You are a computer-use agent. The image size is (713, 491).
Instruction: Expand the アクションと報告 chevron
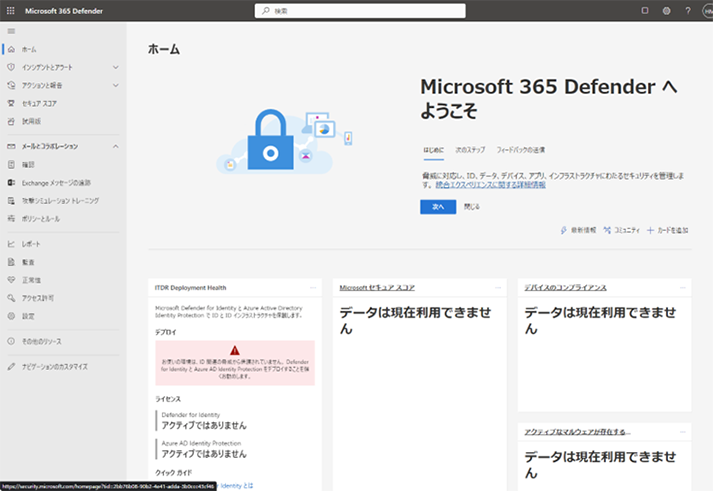pyautogui.click(x=115, y=85)
